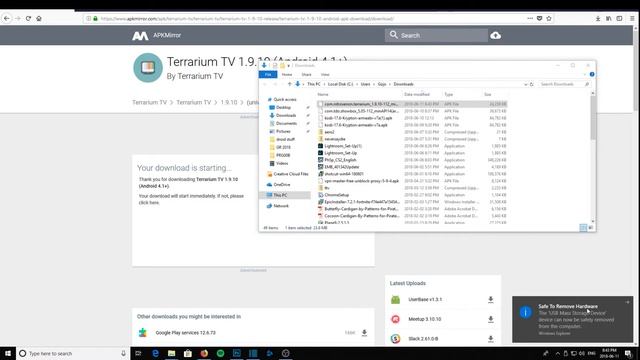Open the Home ribbon tab in Explorer

pyautogui.click(x=287, y=75)
